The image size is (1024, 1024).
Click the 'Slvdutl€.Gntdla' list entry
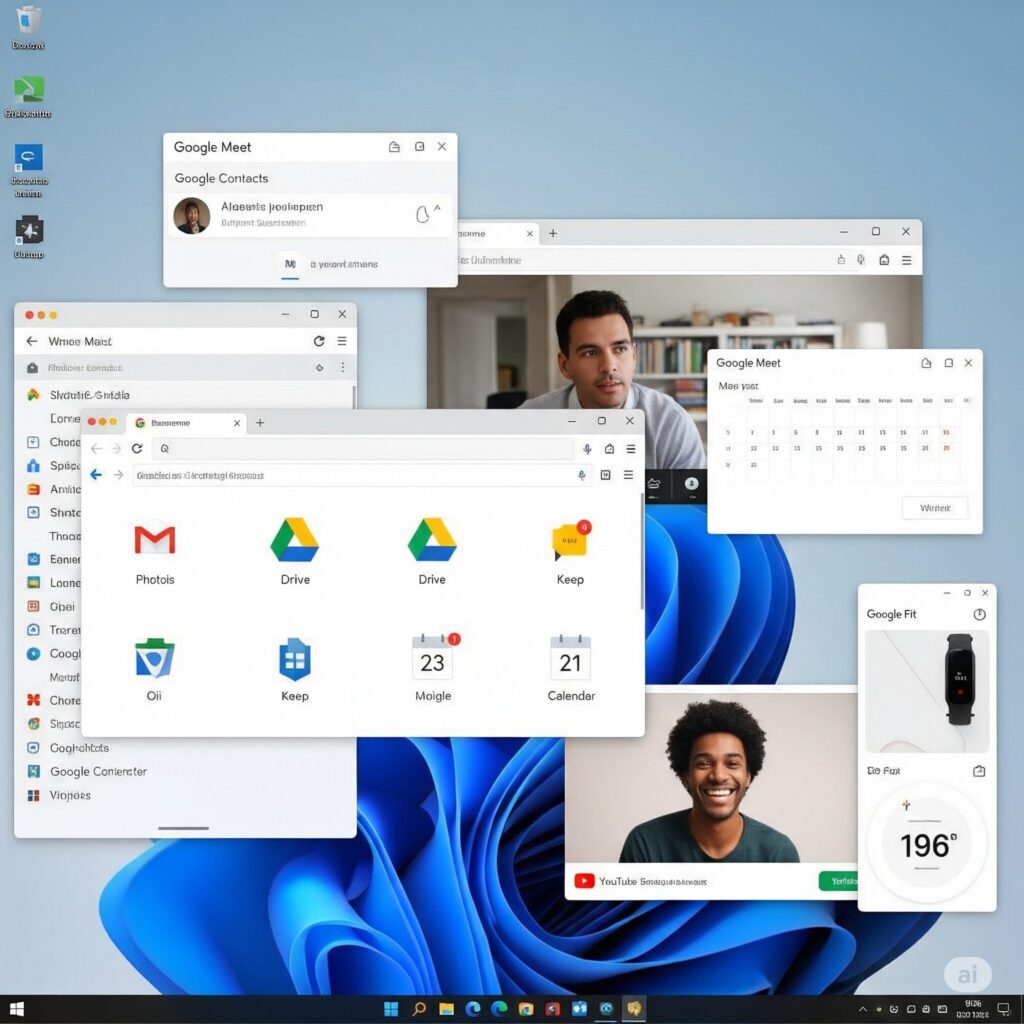89,395
